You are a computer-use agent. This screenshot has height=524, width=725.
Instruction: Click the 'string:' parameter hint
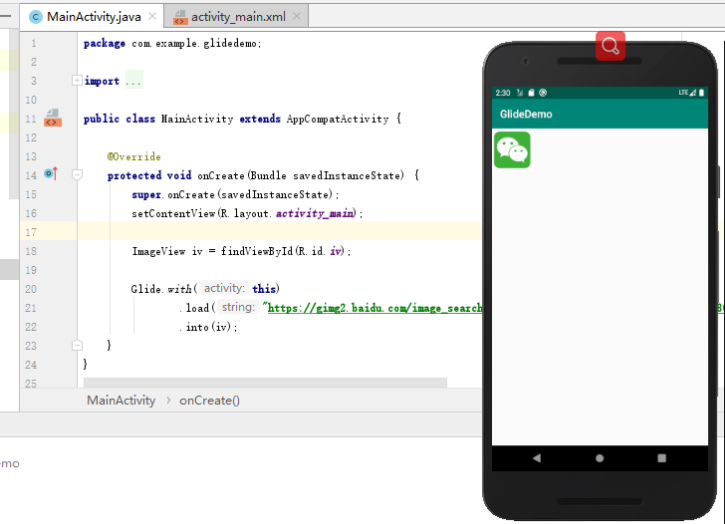238,307
